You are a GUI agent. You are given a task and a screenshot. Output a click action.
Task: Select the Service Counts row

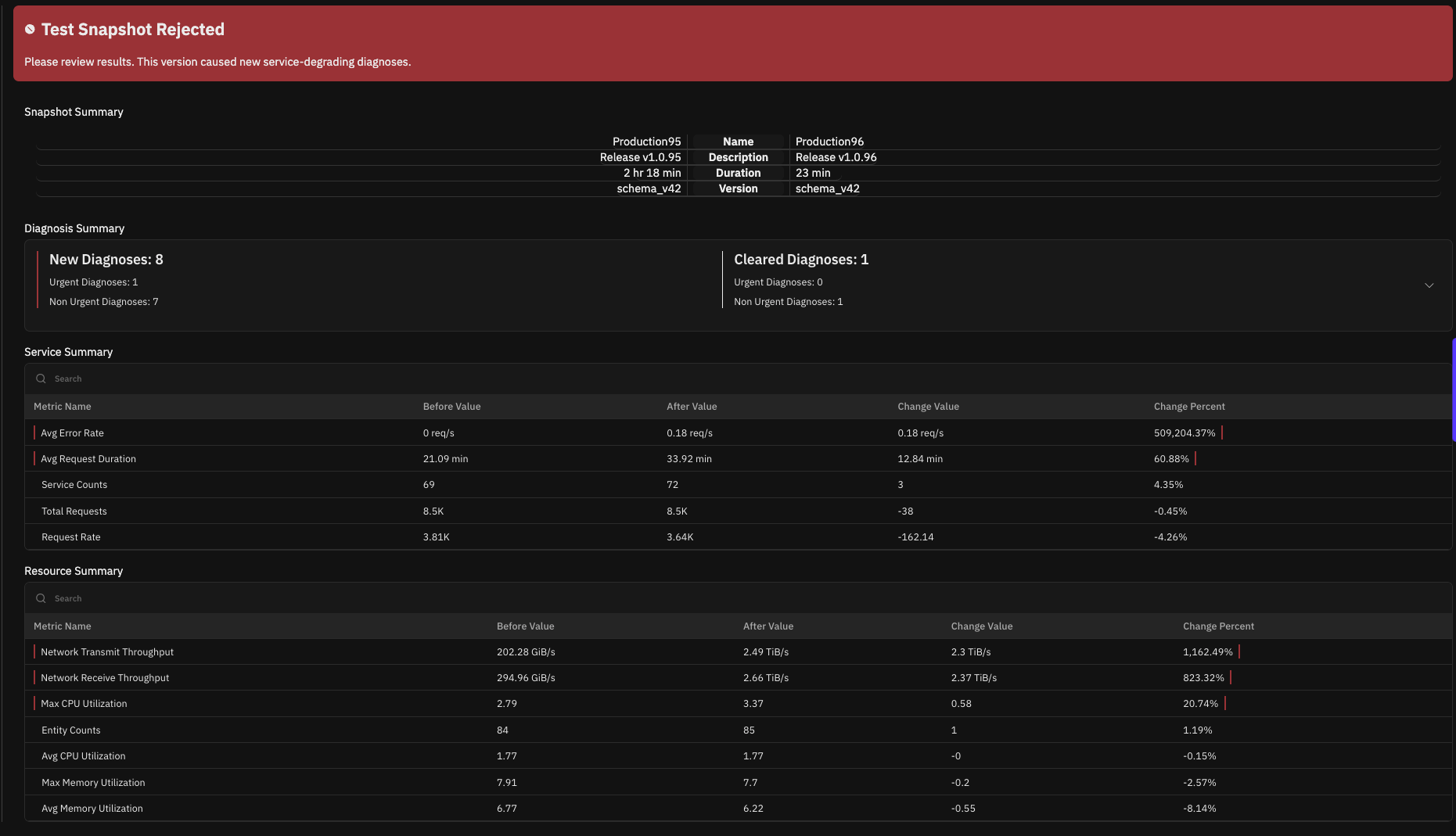pos(738,485)
